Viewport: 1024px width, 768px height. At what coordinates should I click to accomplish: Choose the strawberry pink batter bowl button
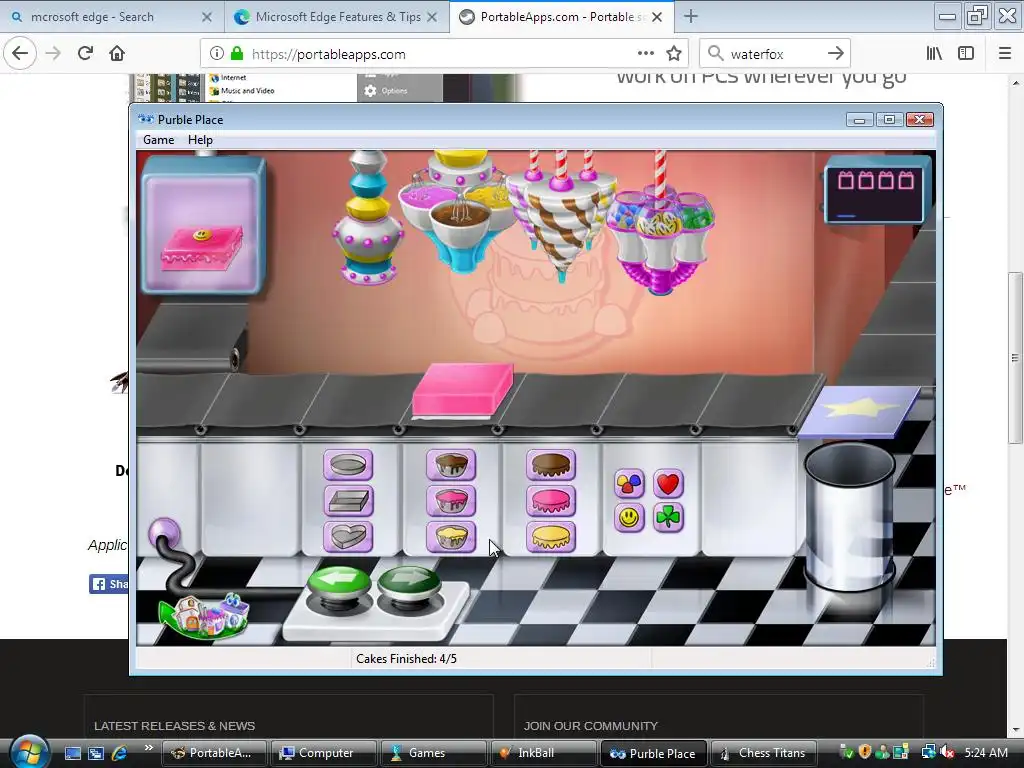point(451,501)
